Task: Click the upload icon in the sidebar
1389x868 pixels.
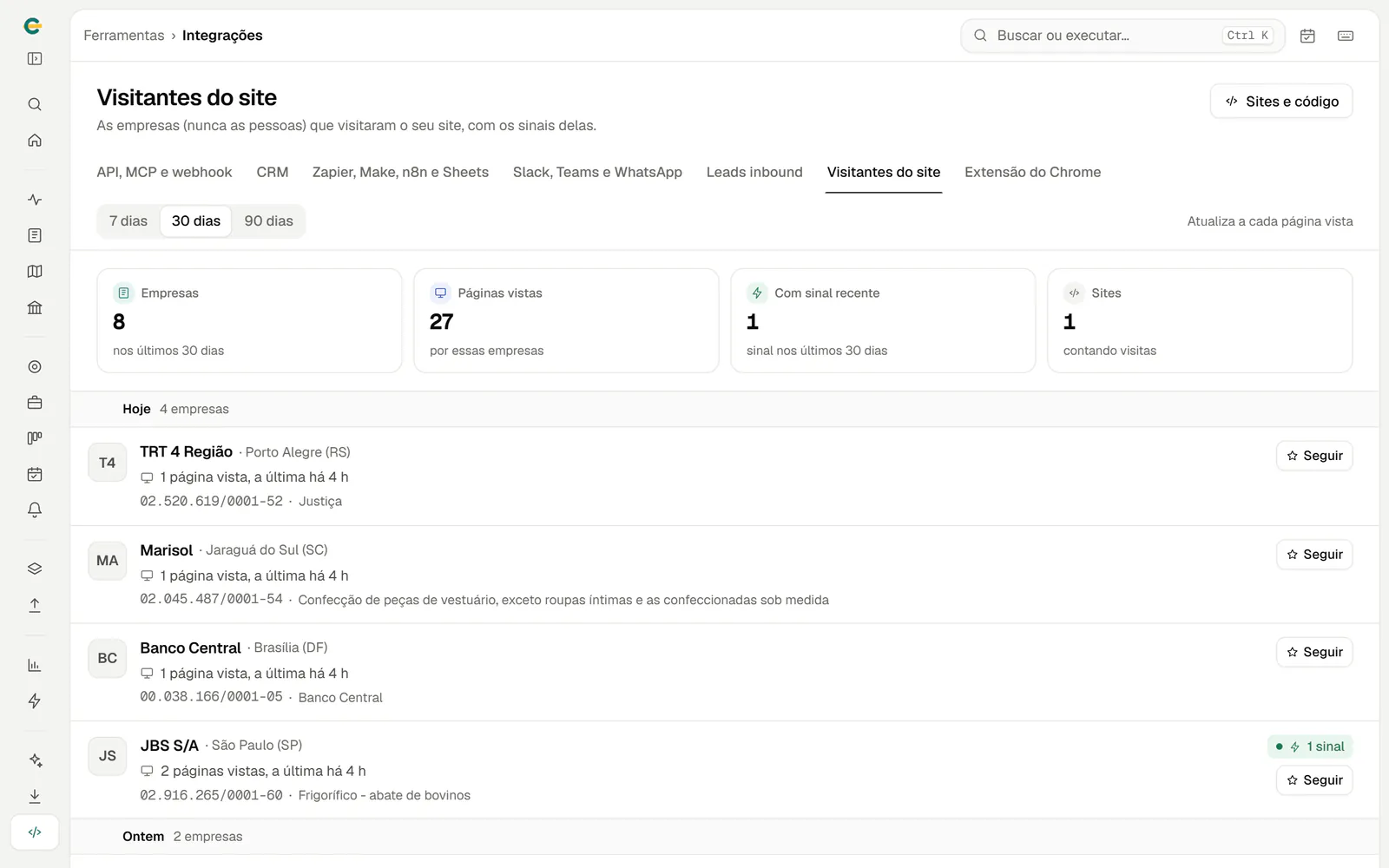Action: pyautogui.click(x=35, y=605)
